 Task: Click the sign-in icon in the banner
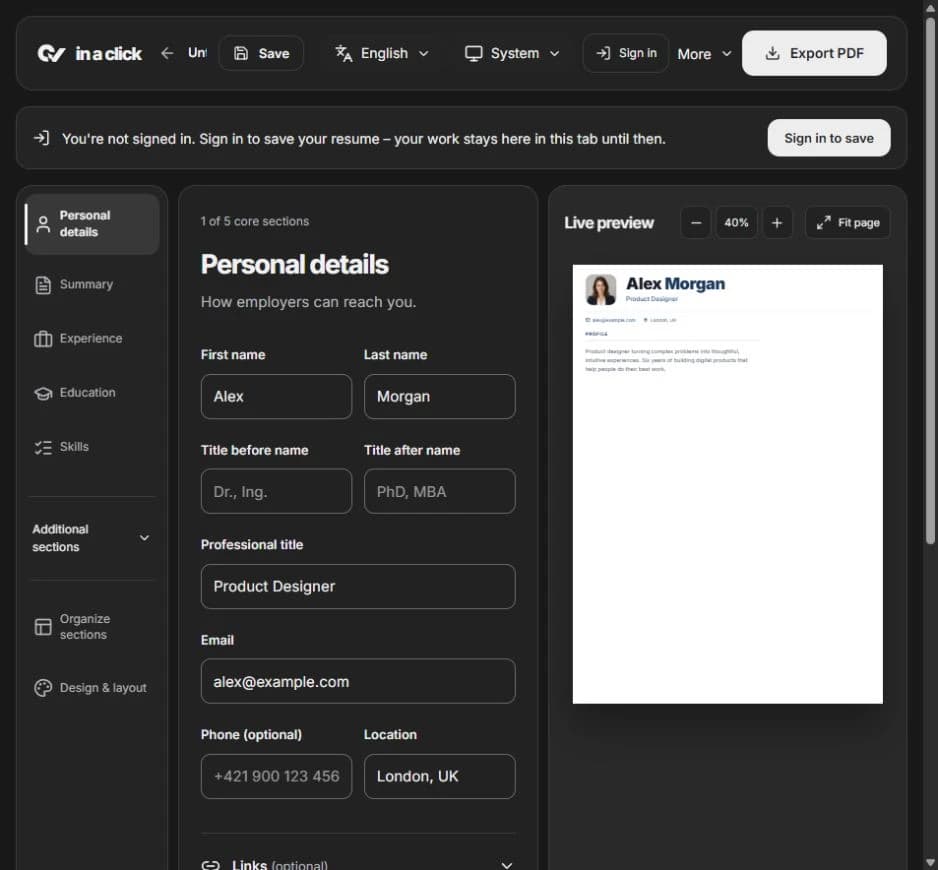coord(41,138)
